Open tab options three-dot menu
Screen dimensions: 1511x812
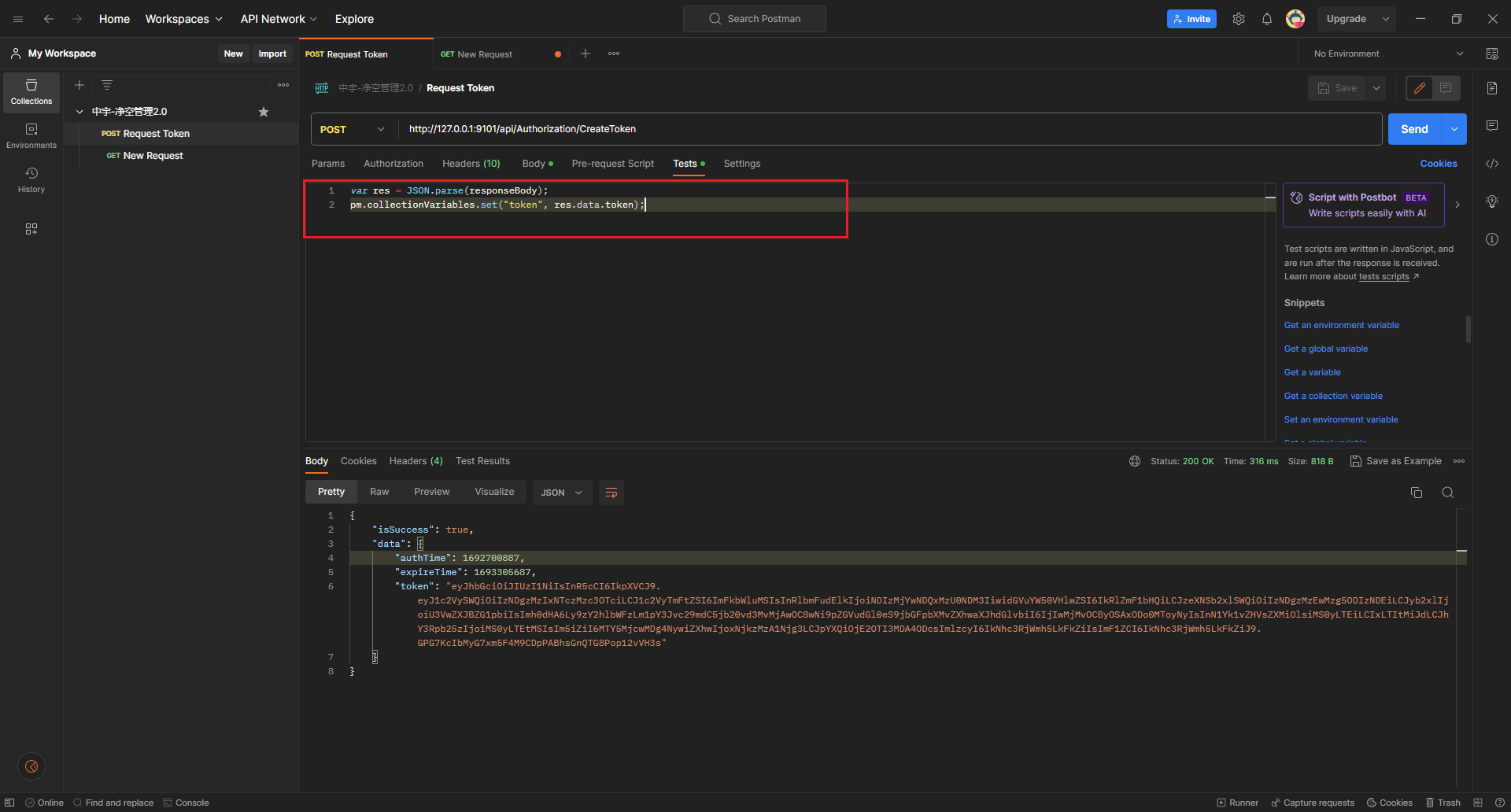pos(614,54)
